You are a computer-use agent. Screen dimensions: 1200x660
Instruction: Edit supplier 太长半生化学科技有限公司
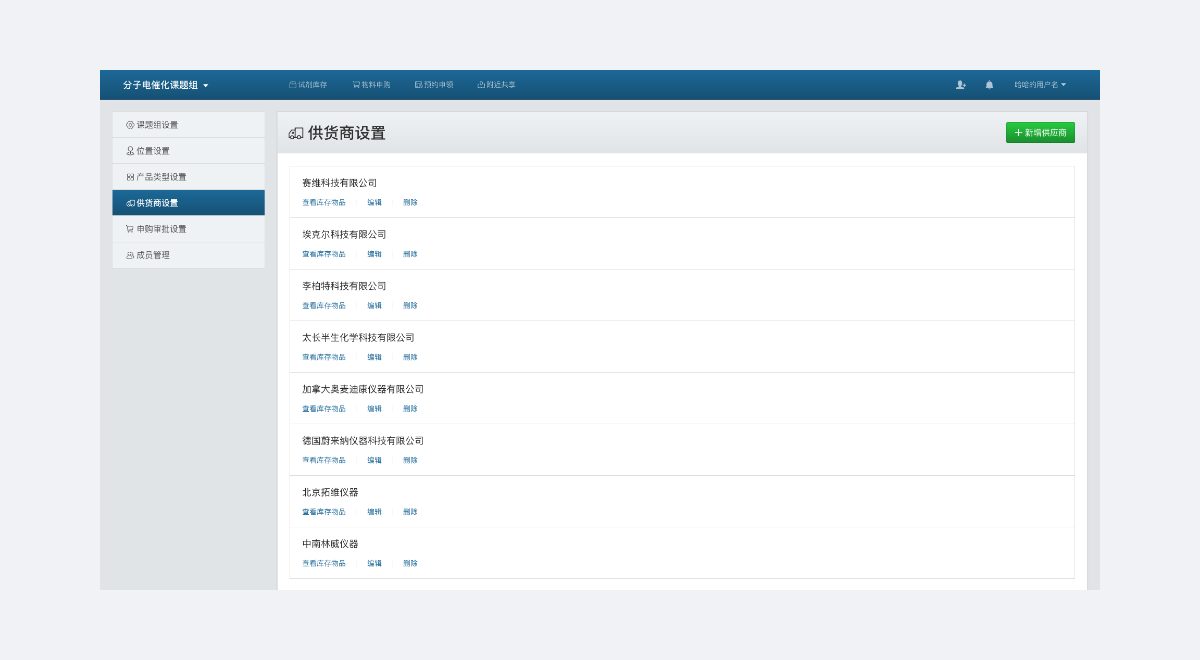(x=374, y=357)
